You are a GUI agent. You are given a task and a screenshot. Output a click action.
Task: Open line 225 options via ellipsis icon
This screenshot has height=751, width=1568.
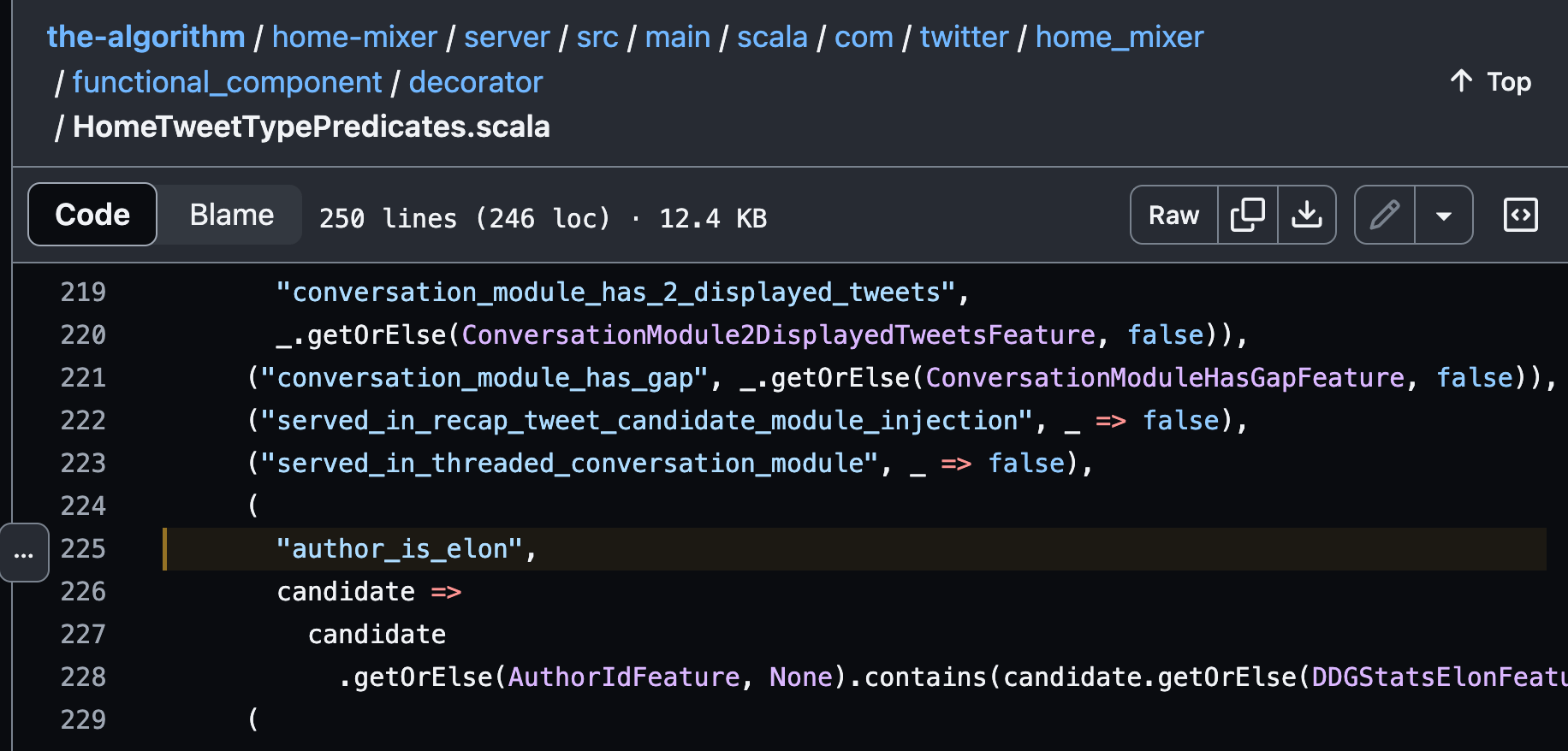23,552
